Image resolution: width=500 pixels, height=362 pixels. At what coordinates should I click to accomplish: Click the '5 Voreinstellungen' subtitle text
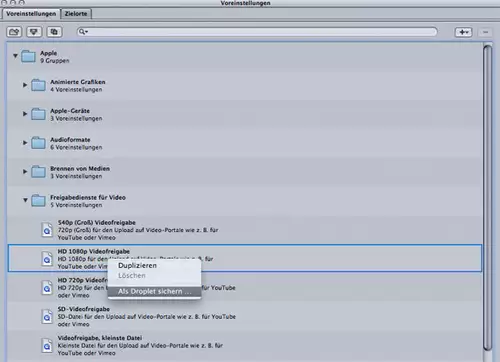pos(76,205)
